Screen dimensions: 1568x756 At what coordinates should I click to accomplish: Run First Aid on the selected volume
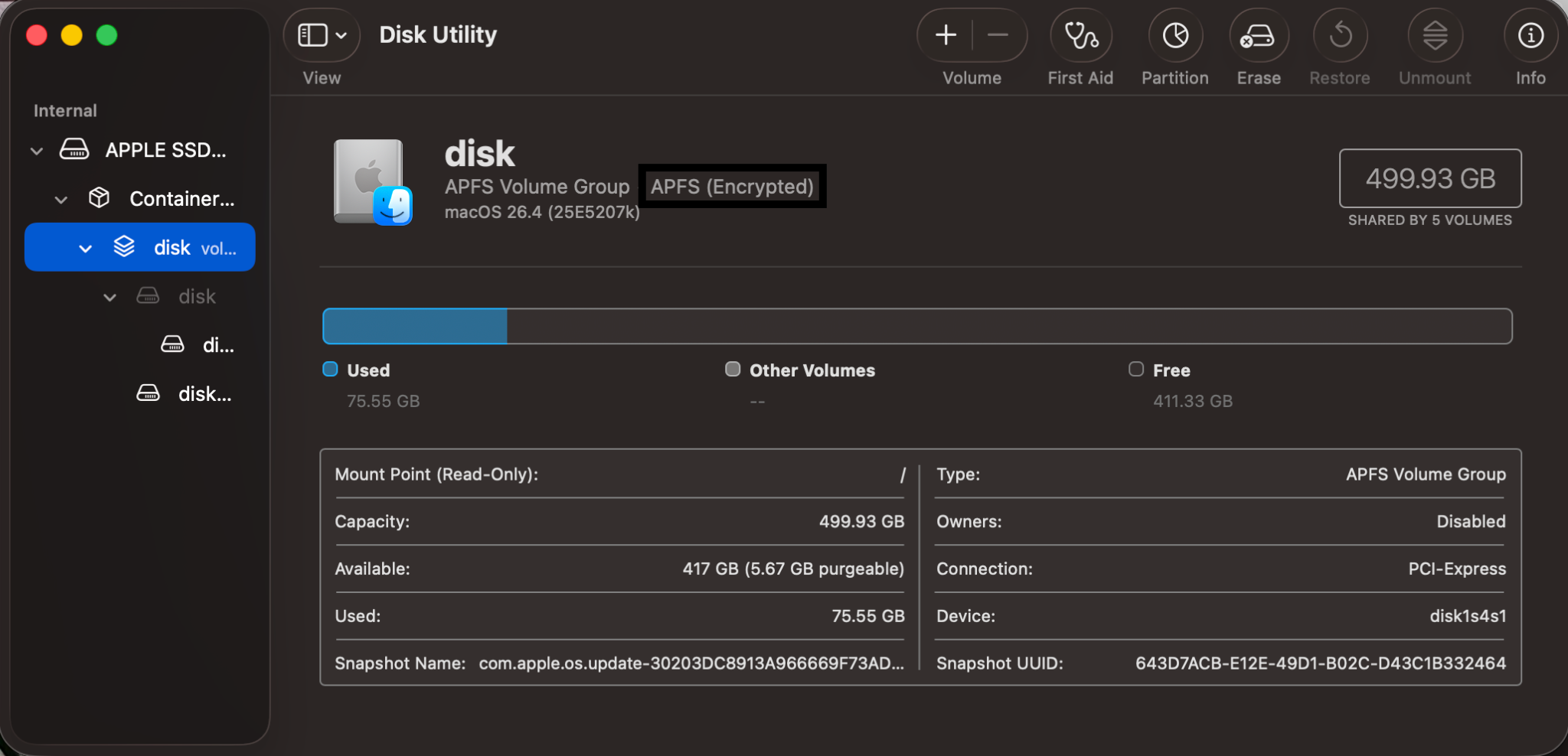(x=1080, y=35)
